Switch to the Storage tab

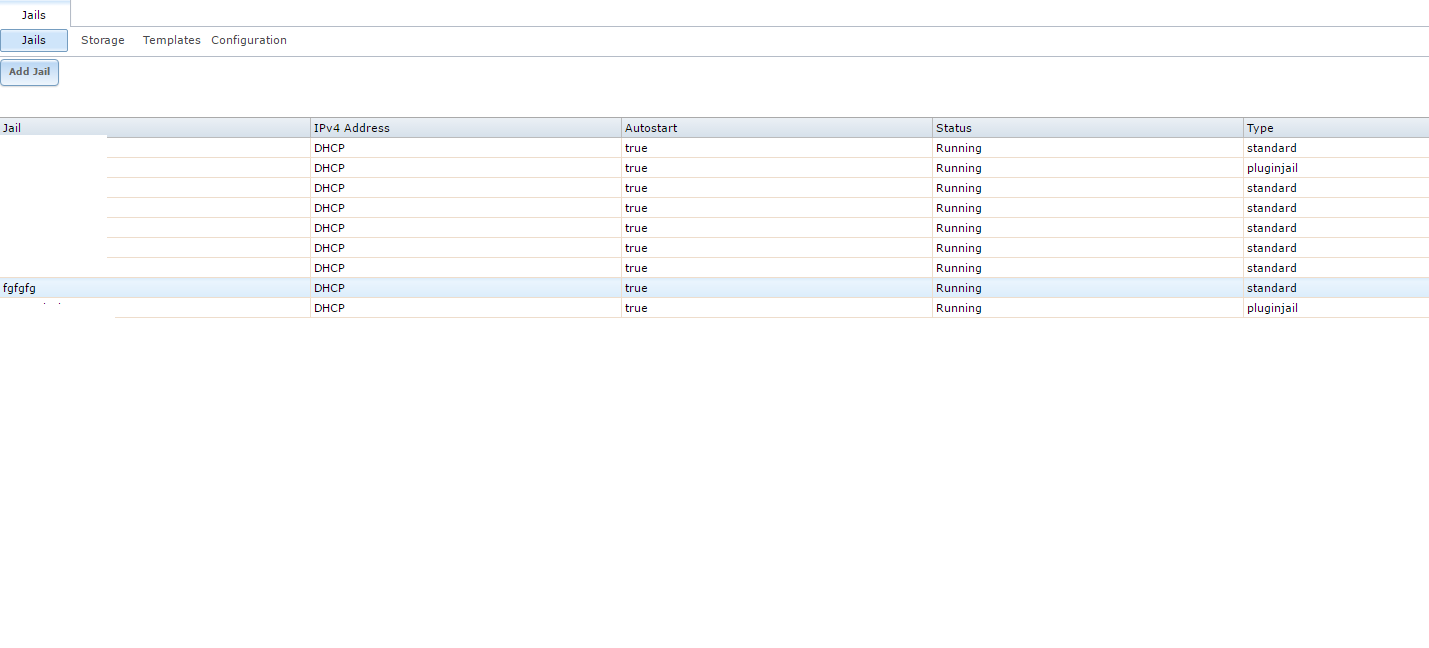(x=103, y=40)
